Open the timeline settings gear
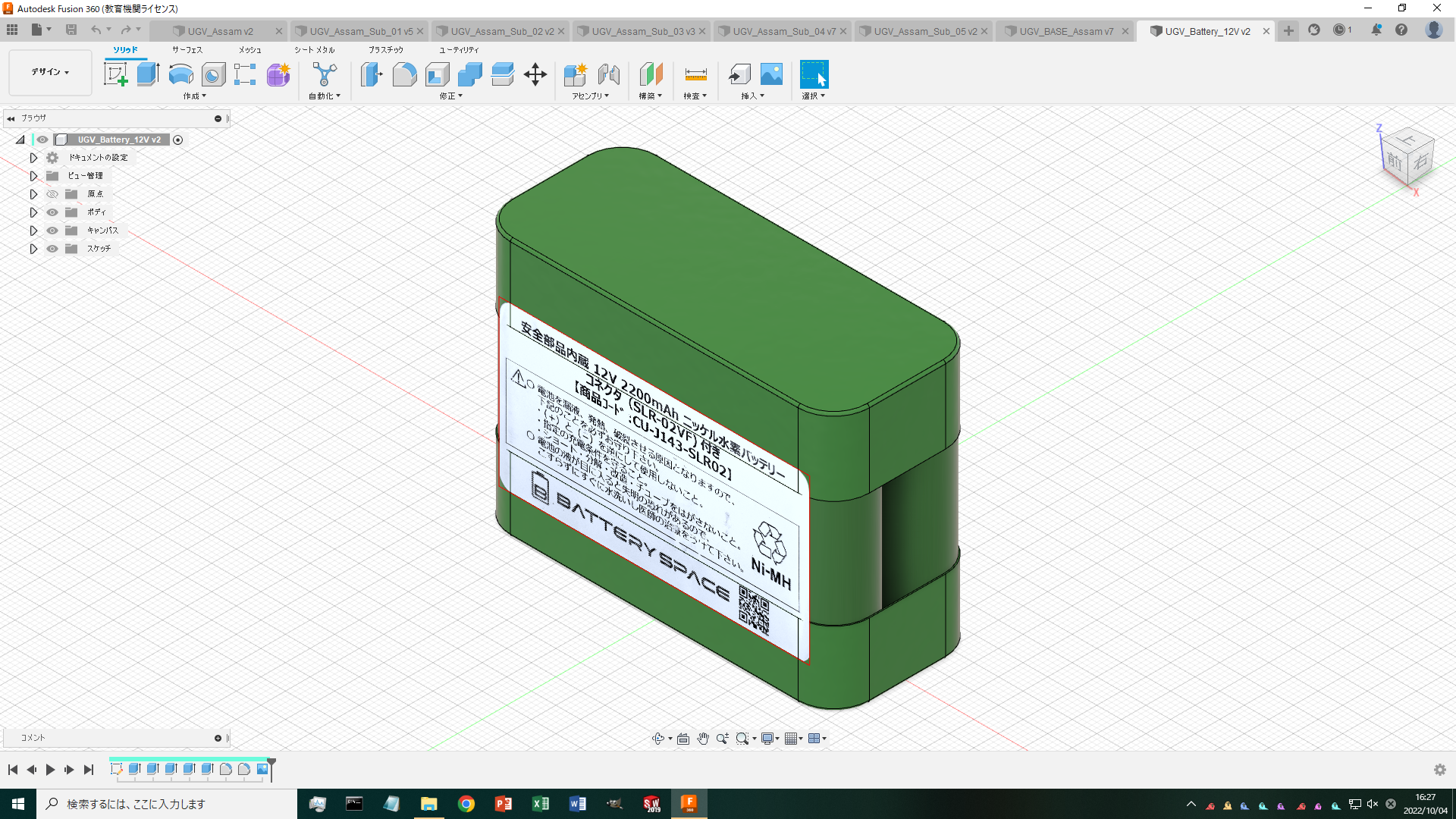 (x=1439, y=770)
